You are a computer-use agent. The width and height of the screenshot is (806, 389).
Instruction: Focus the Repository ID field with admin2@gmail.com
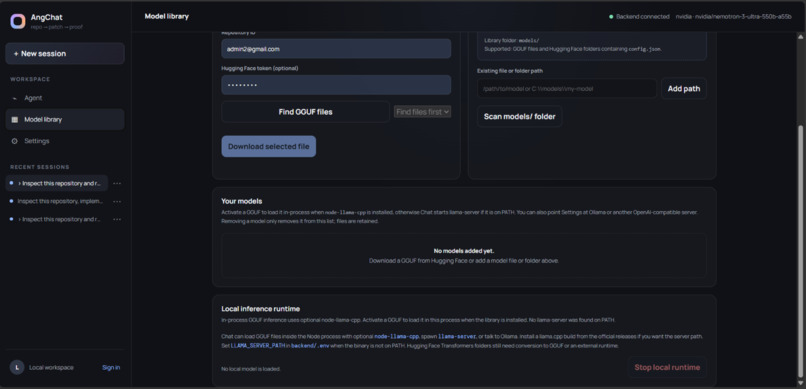(x=336, y=49)
